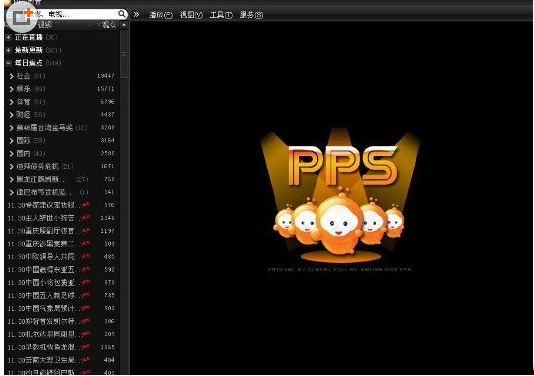
Task: Expand the 第46届台湾金马奖 arrow
Action: click(x=12, y=128)
